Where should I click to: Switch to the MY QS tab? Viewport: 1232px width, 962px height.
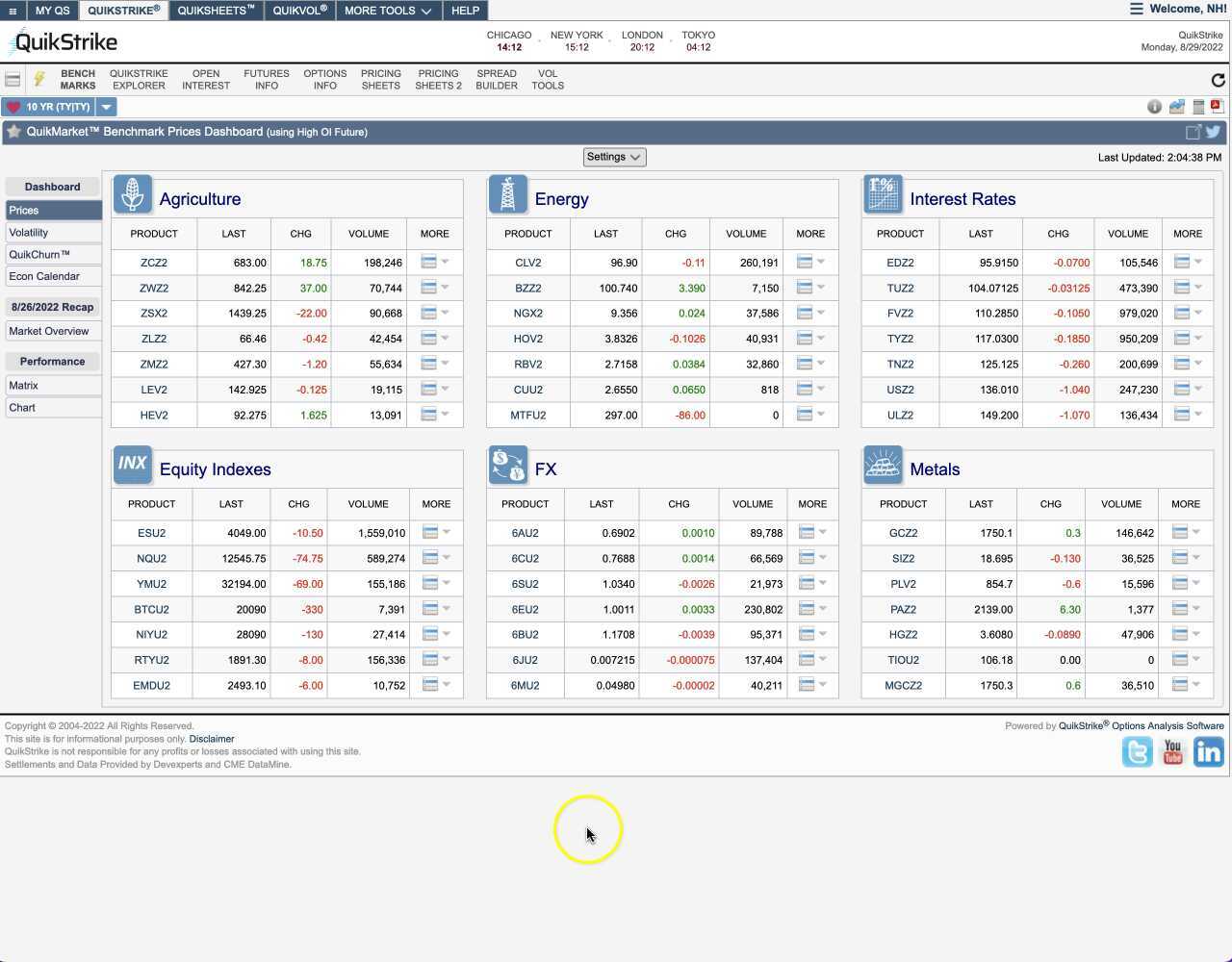point(52,11)
